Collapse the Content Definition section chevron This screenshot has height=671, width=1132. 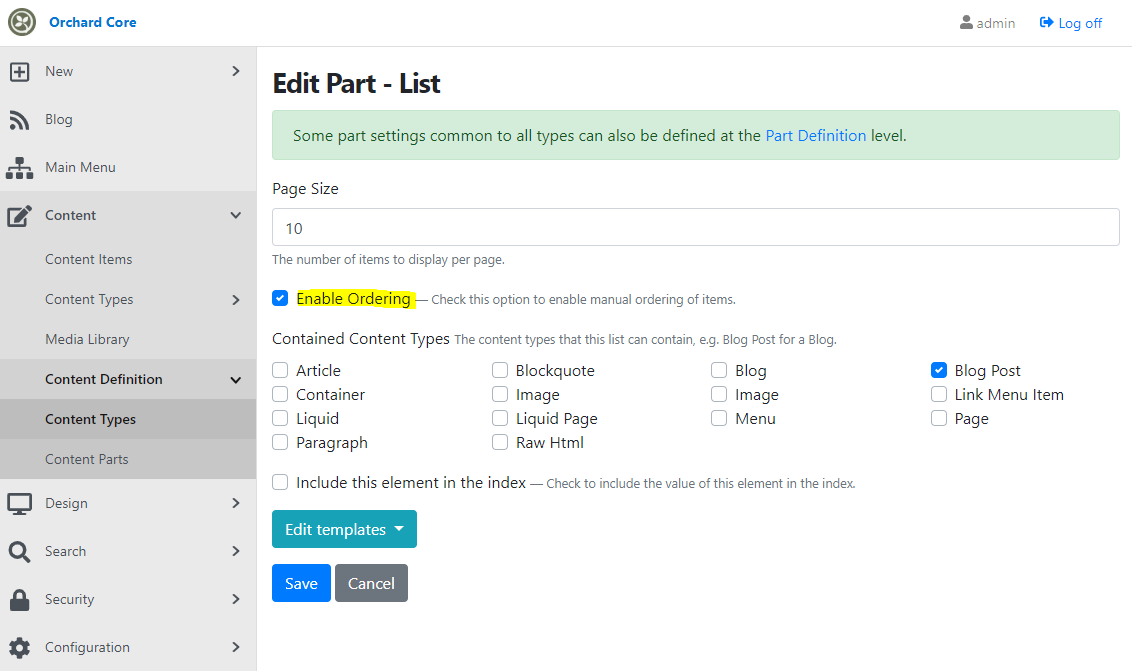point(235,380)
